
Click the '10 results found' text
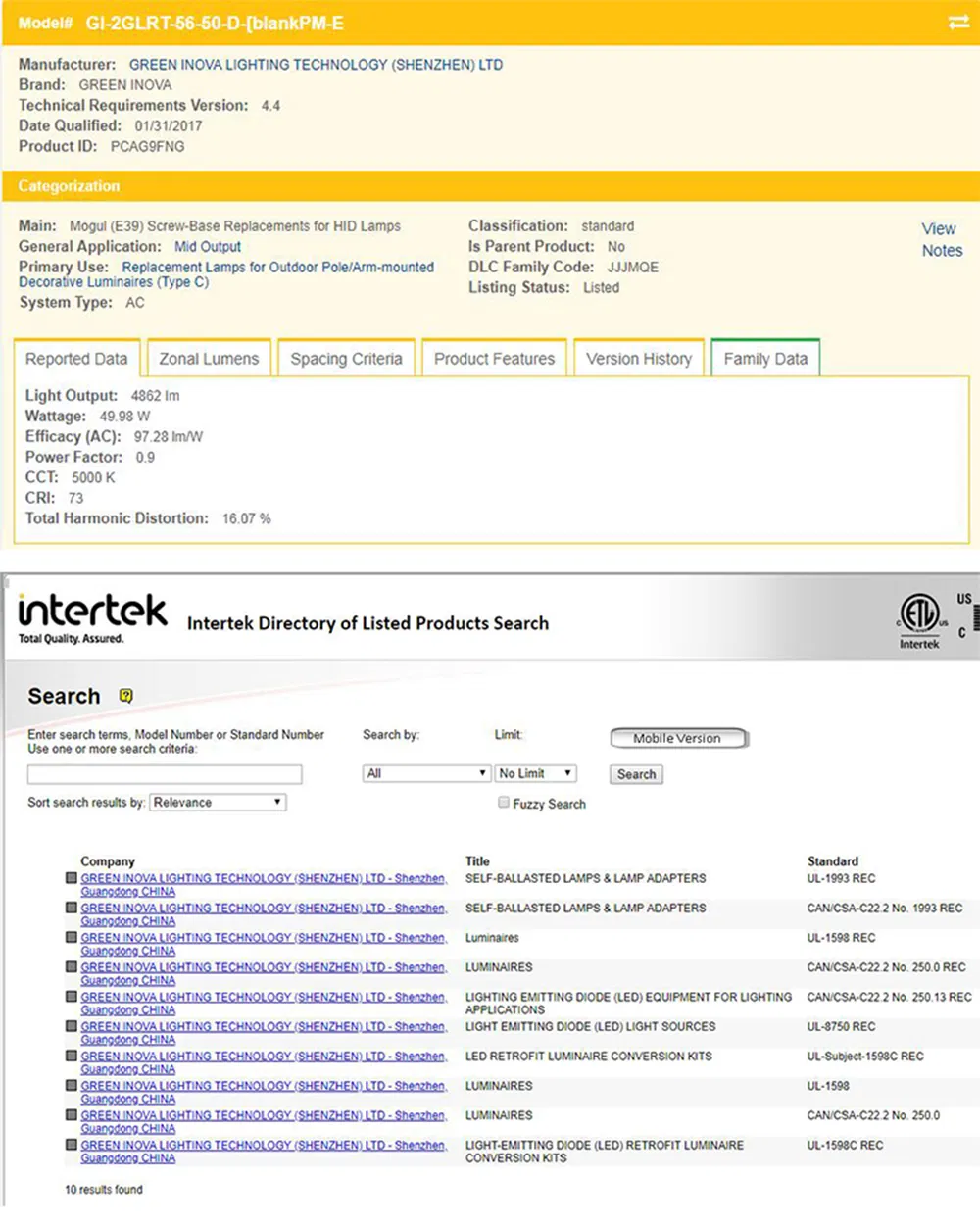pyautogui.click(x=104, y=1190)
